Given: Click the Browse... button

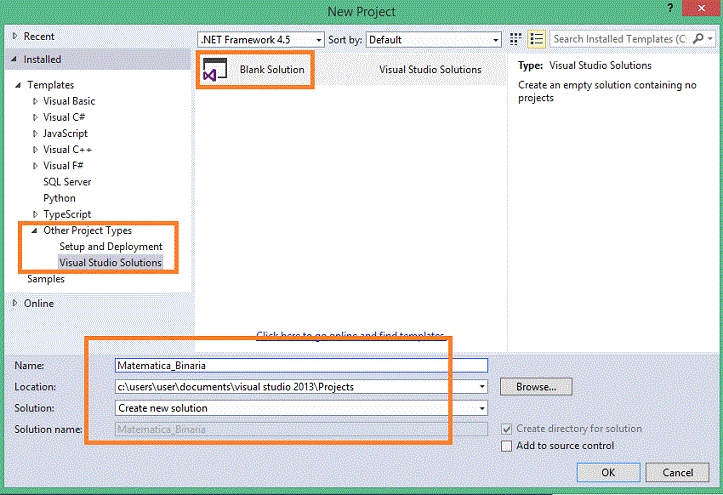Looking at the screenshot, I should tap(536, 387).
